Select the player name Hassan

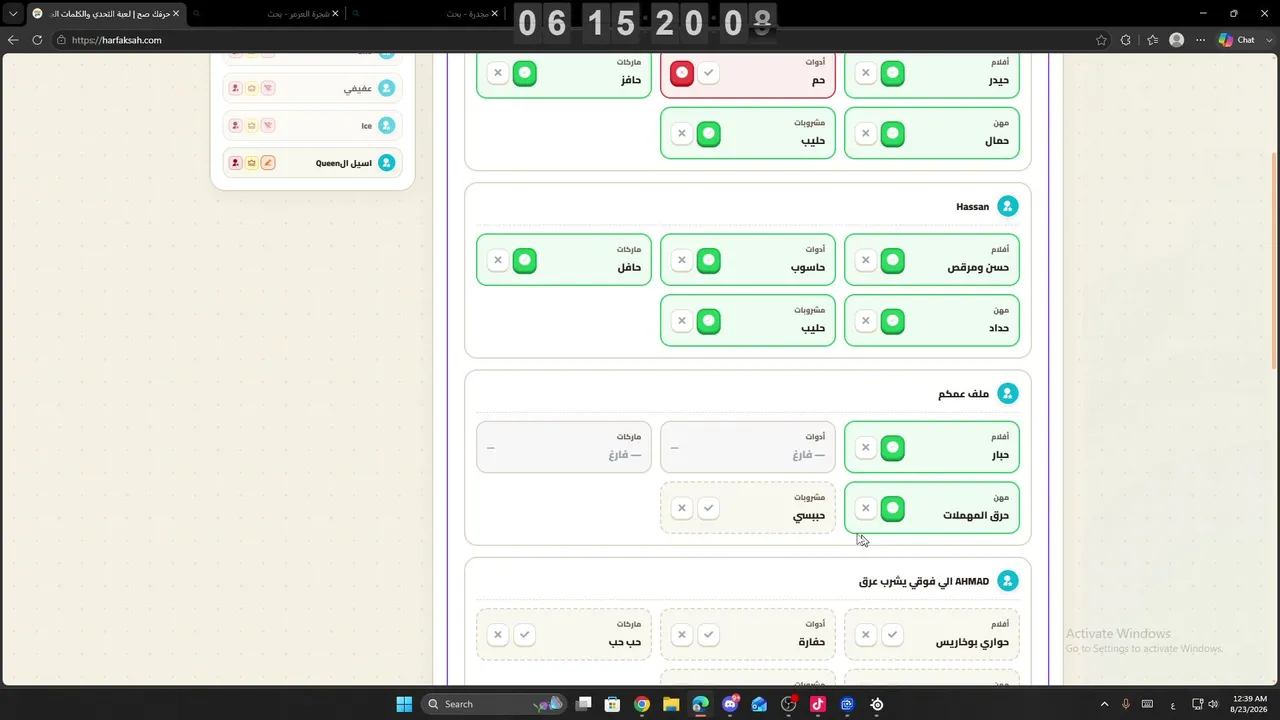pyautogui.click(x=972, y=207)
